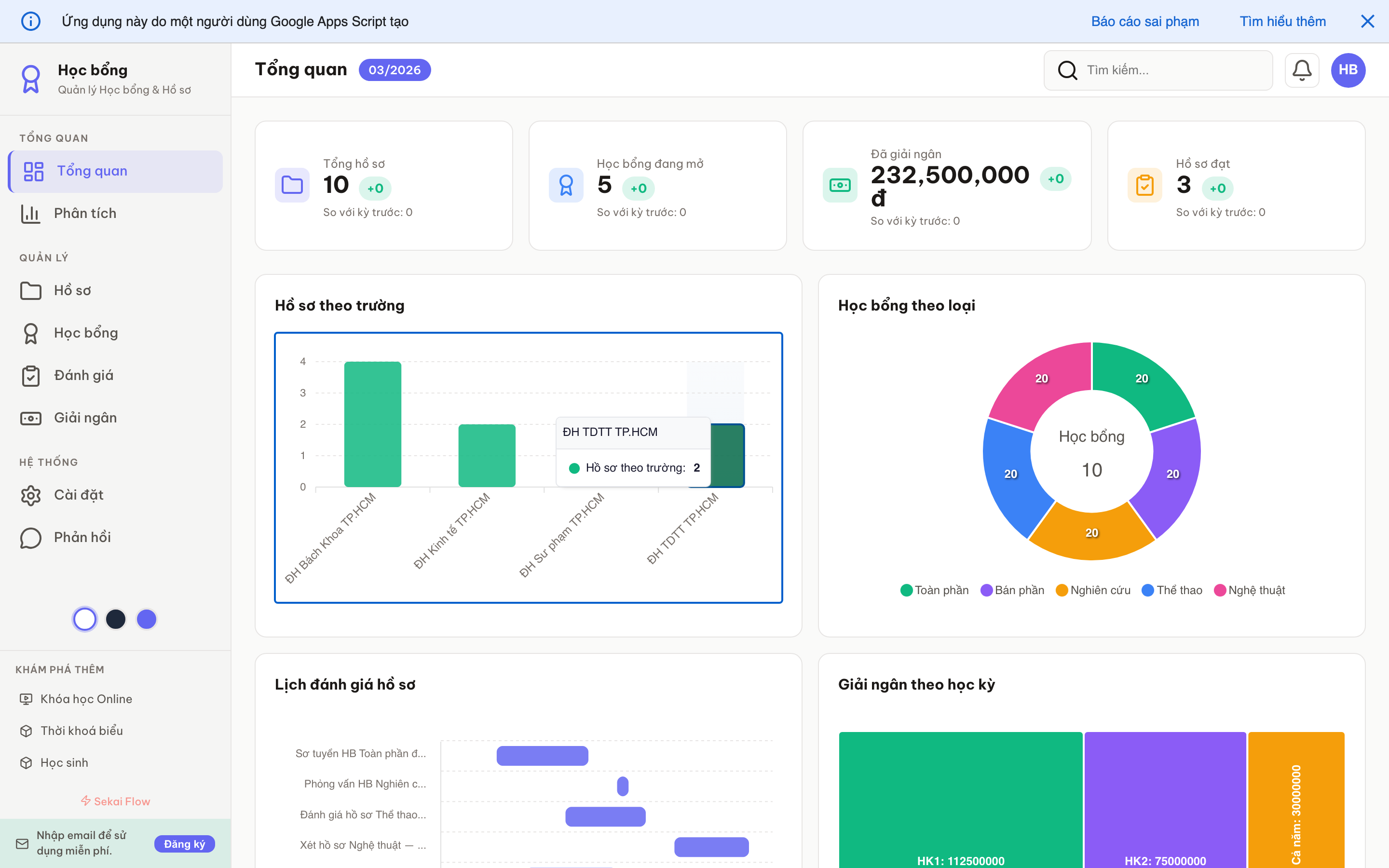Toggle Nghệ thuật legend item visibility

(x=1250, y=590)
